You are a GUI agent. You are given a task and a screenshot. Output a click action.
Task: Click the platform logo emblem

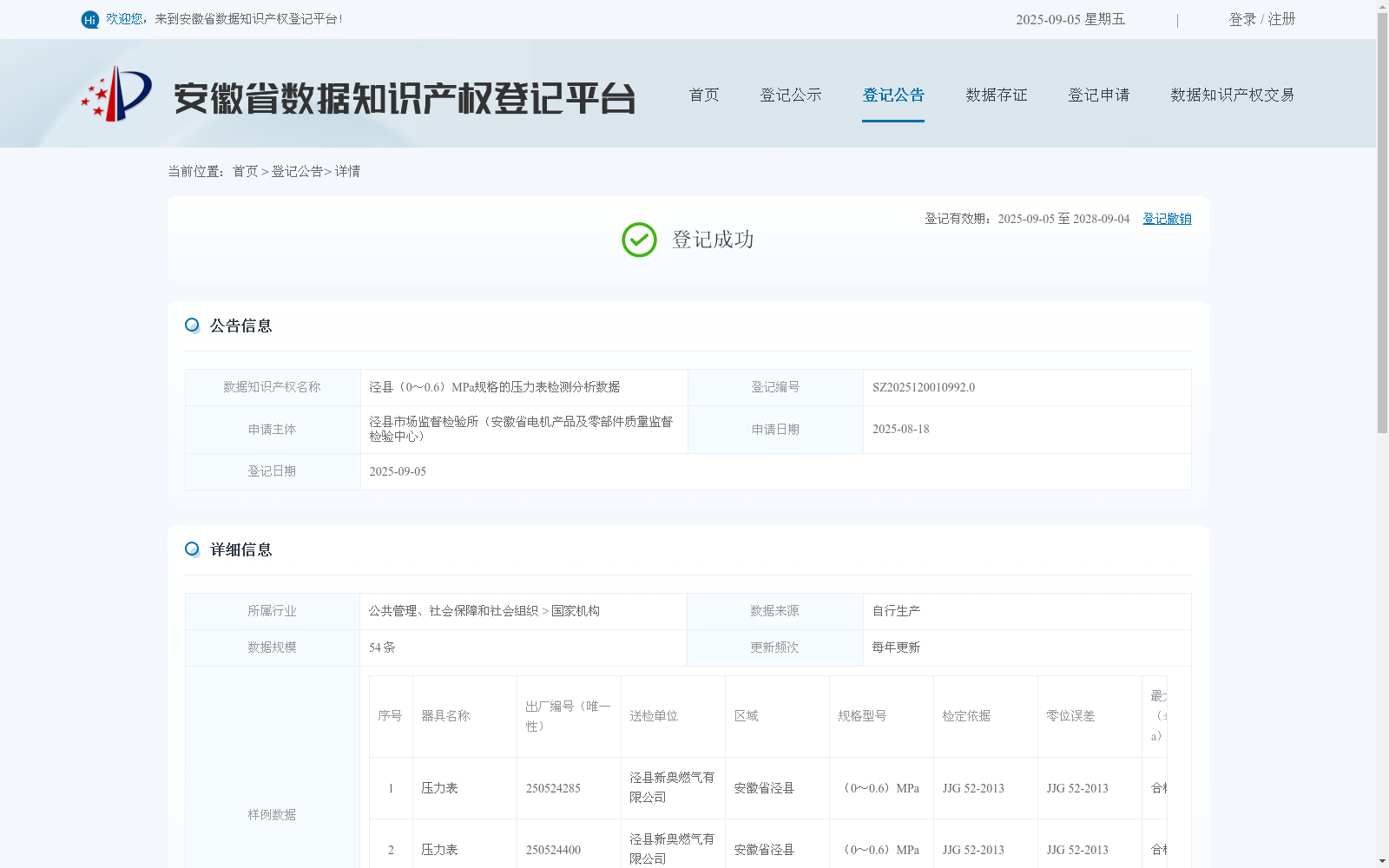click(x=116, y=94)
